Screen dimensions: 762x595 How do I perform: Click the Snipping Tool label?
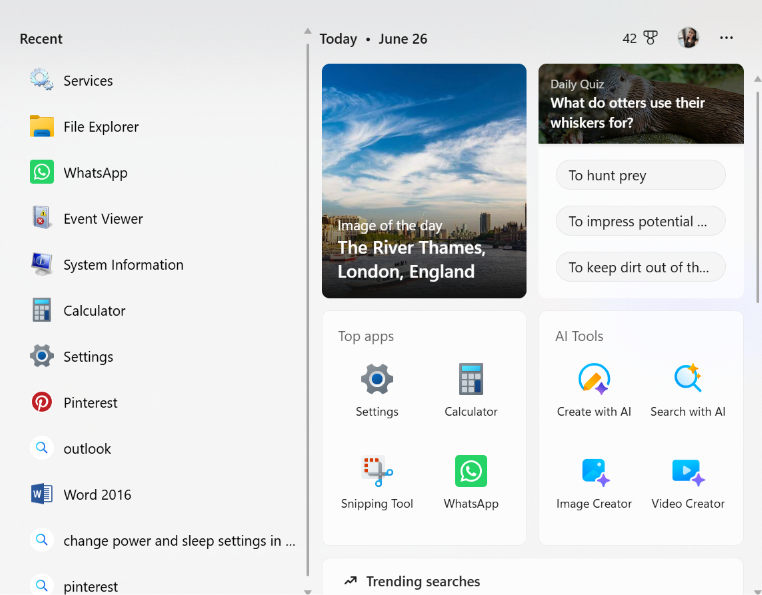coord(377,504)
